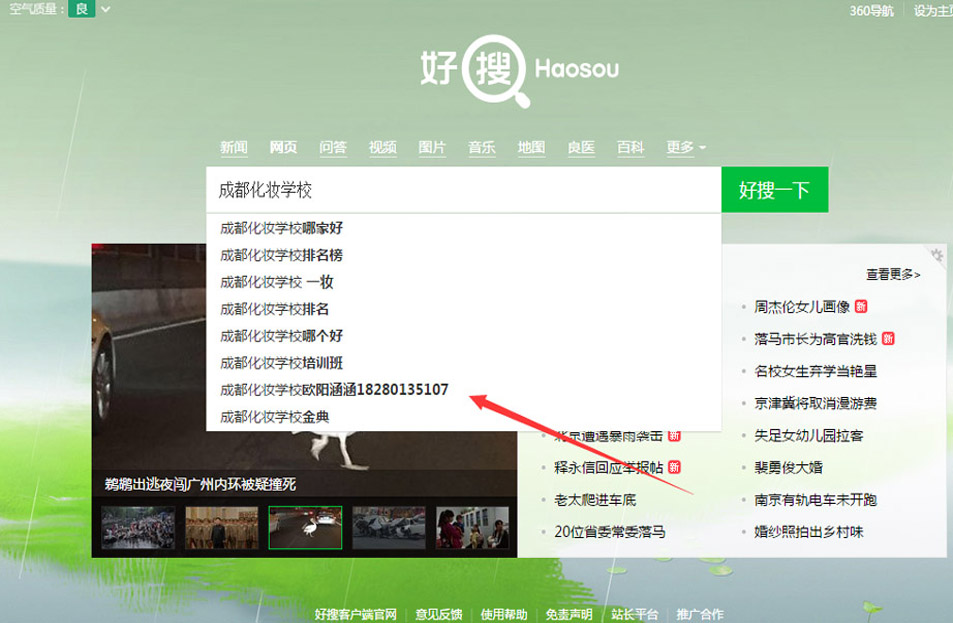Open news panel gear settings icon
953x623 pixels.
[x=936, y=255]
